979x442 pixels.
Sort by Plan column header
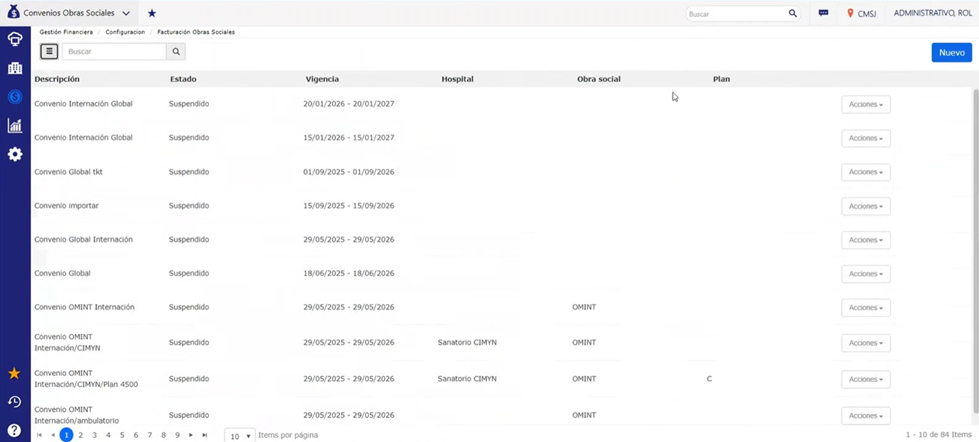pos(721,79)
